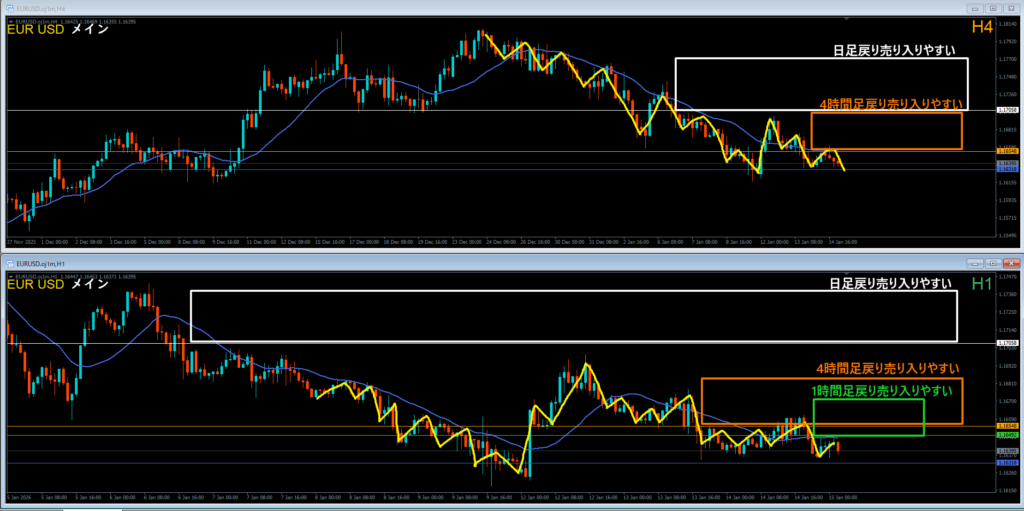Click blue 1.16318 price tag in H4 chart

(1008, 169)
